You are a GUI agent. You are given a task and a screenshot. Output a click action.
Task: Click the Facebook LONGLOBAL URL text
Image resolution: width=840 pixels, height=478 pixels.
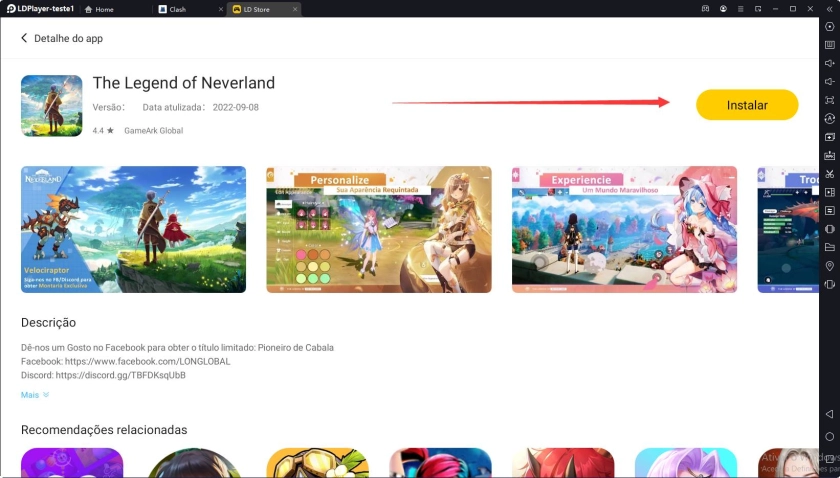tap(147, 361)
